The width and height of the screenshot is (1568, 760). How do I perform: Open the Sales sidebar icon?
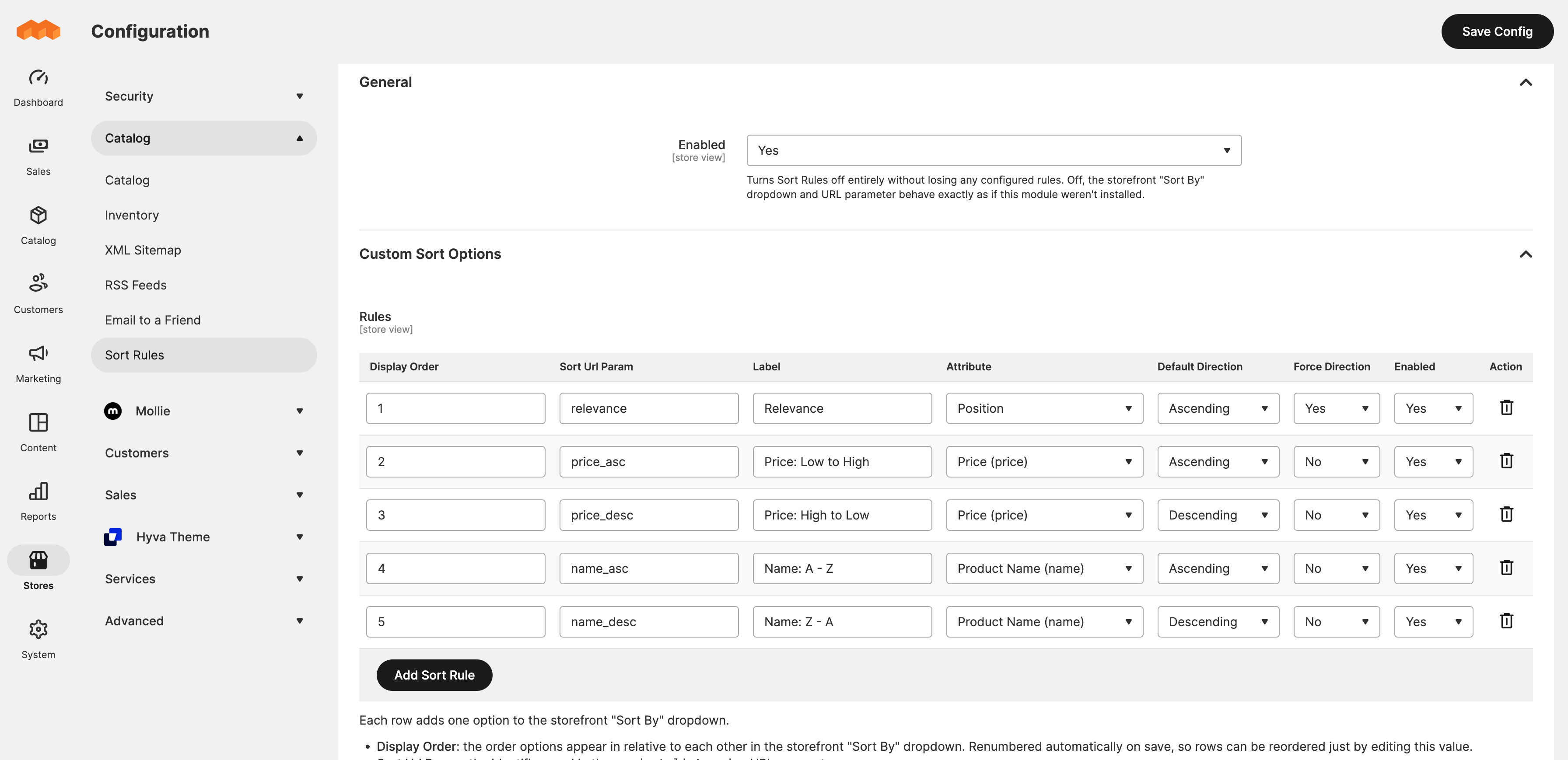38,146
